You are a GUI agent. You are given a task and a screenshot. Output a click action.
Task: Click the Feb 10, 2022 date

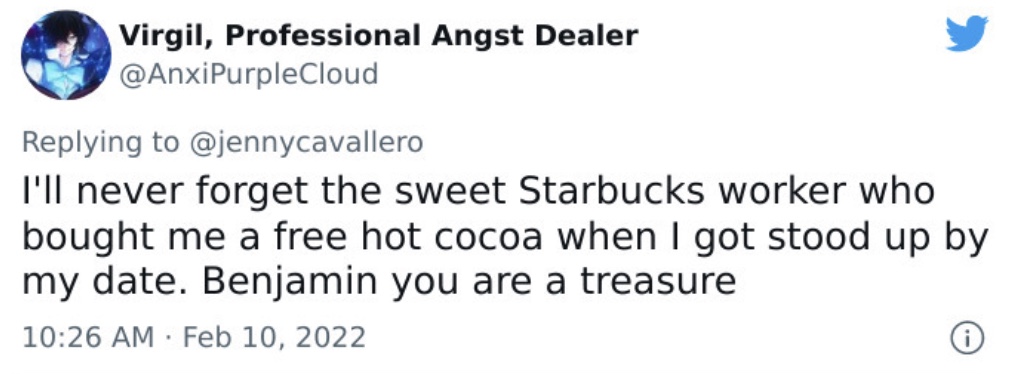[275, 338]
